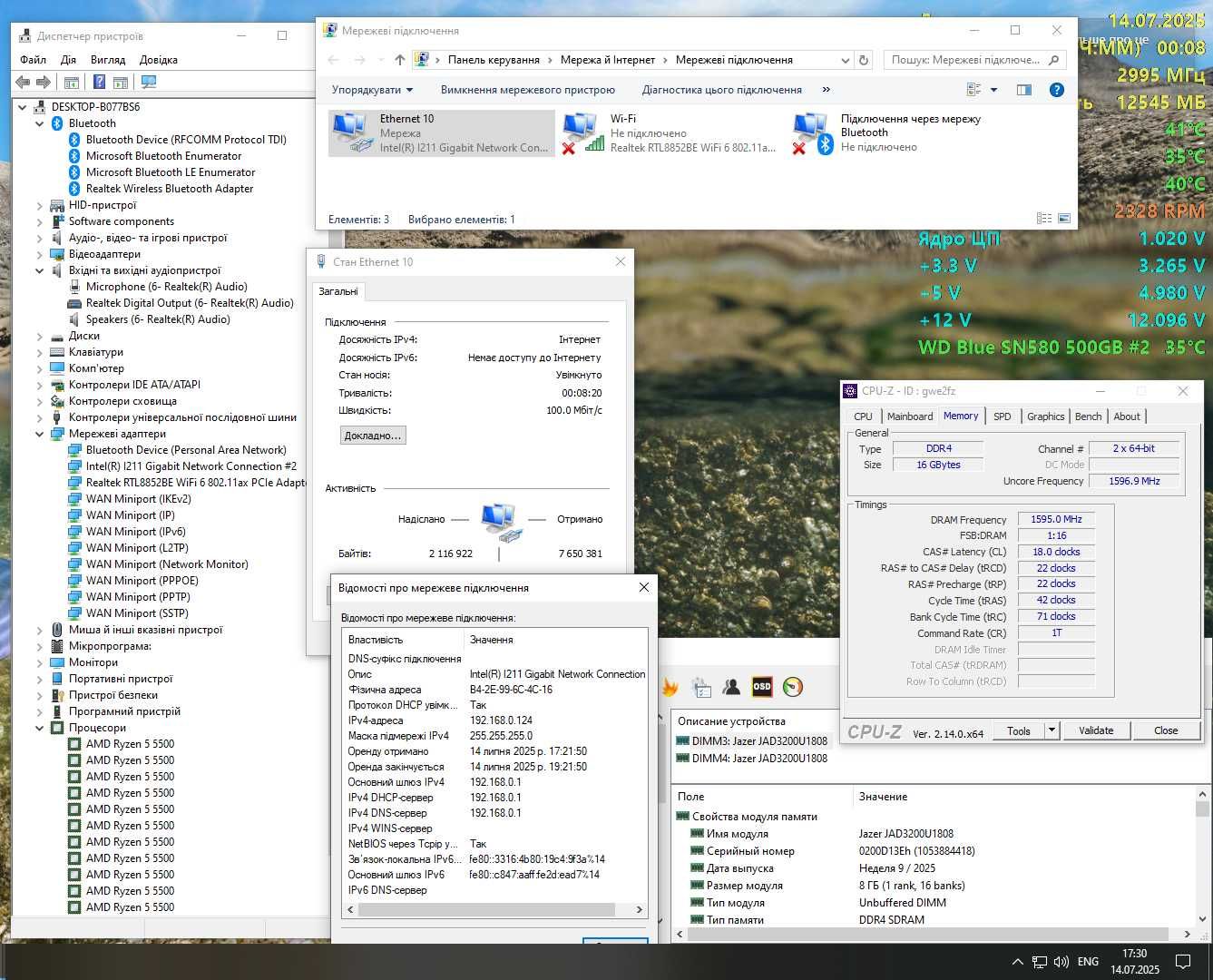Select the Ethernet 10 adapter
1213x980 pixels.
click(x=441, y=133)
